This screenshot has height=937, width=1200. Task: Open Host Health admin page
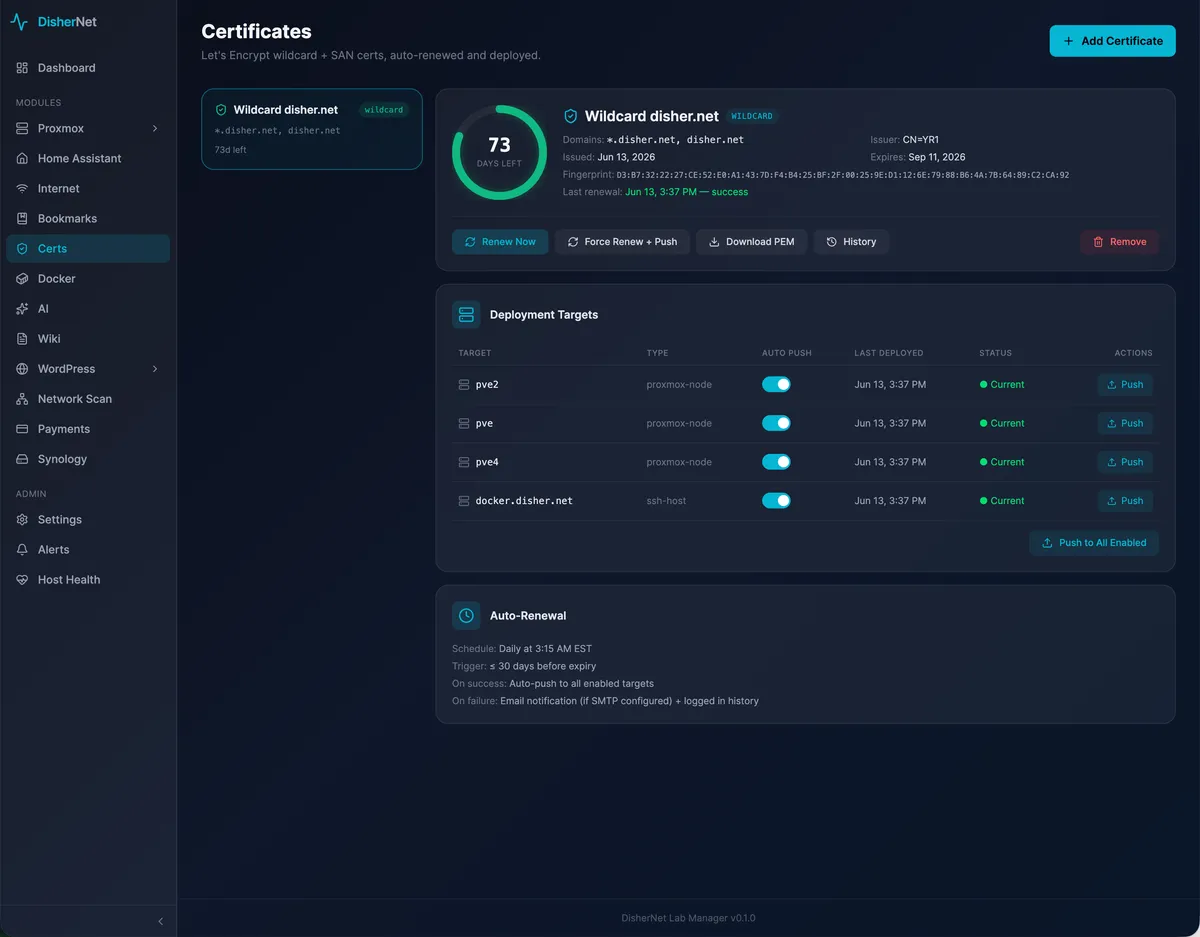pos(88,579)
